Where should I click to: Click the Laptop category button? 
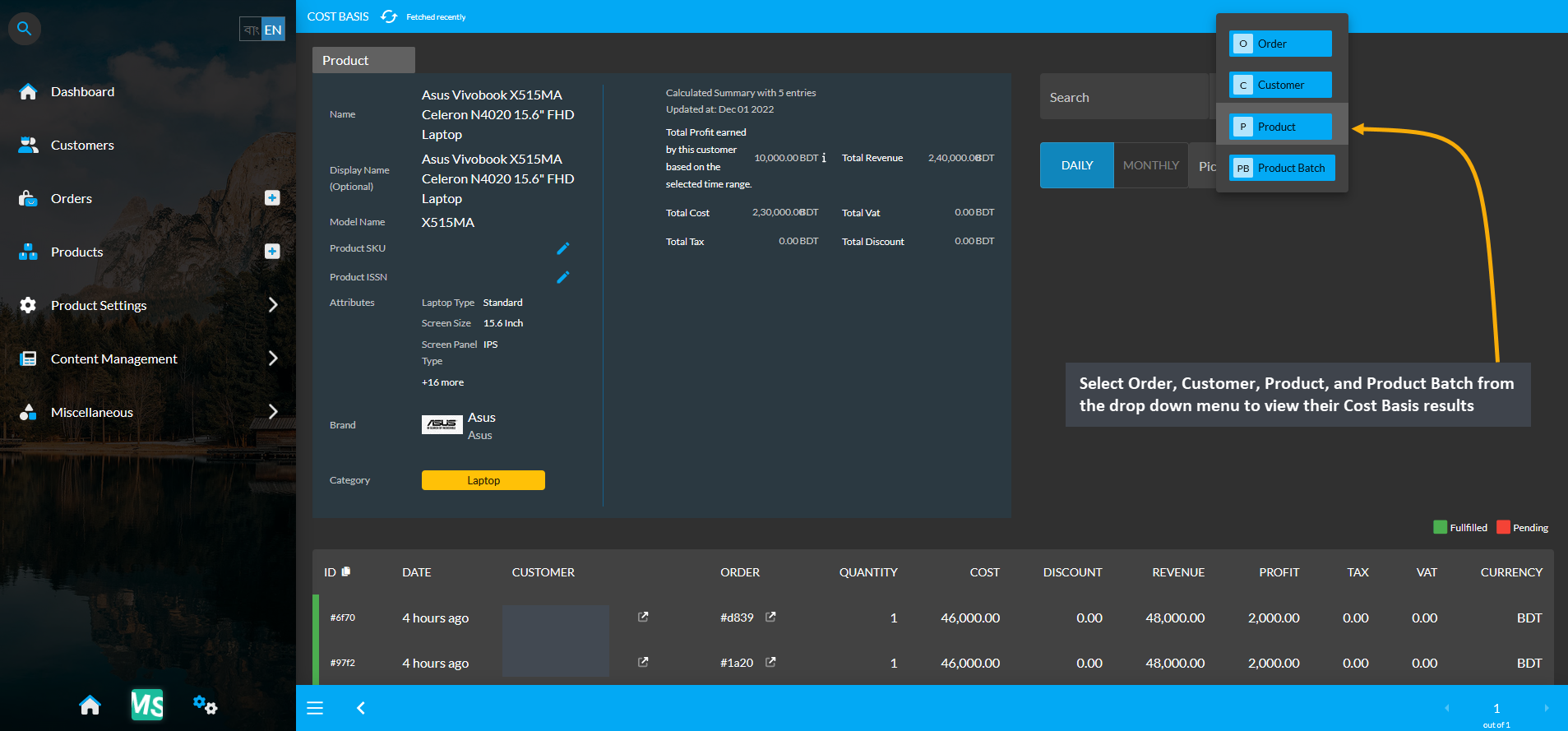pos(483,480)
